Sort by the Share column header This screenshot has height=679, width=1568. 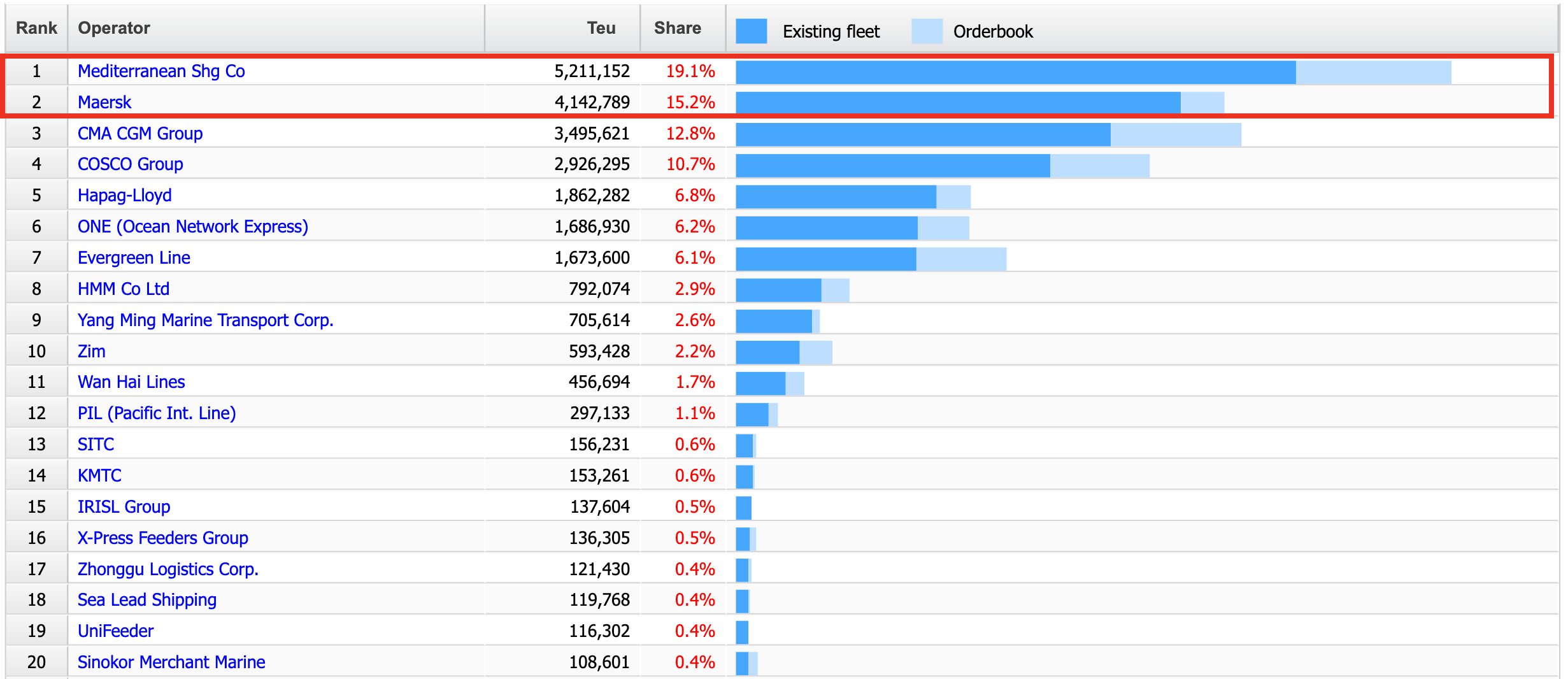click(x=677, y=28)
